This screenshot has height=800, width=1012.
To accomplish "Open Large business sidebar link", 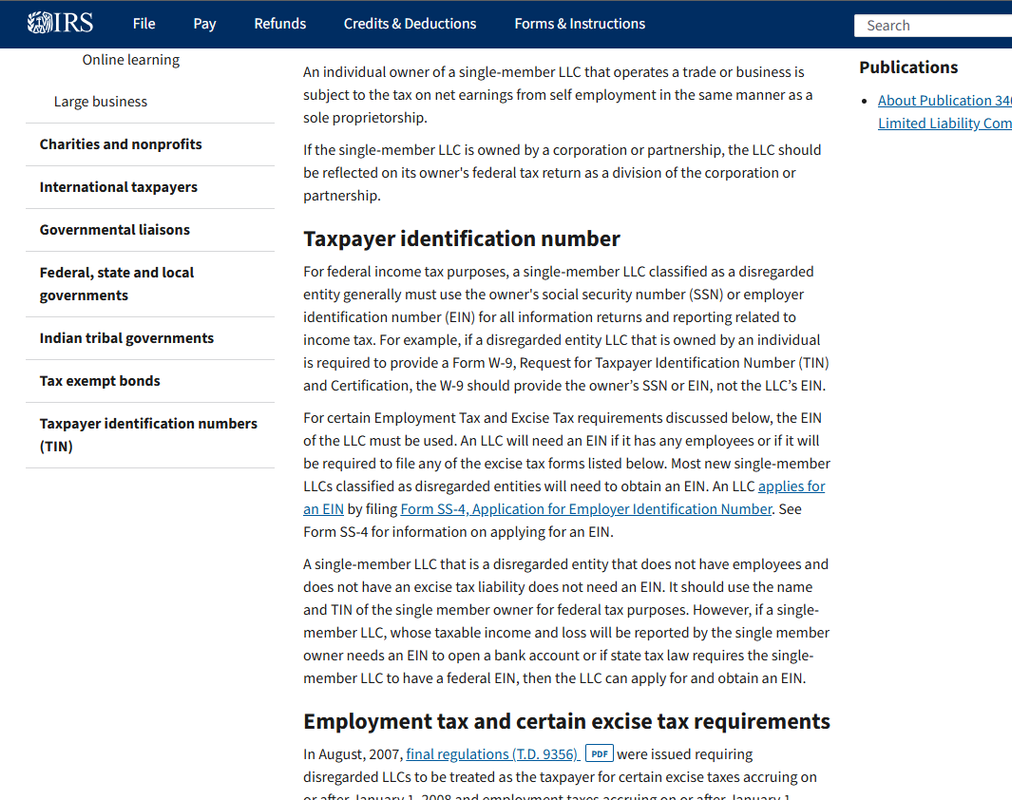I will point(101,102).
